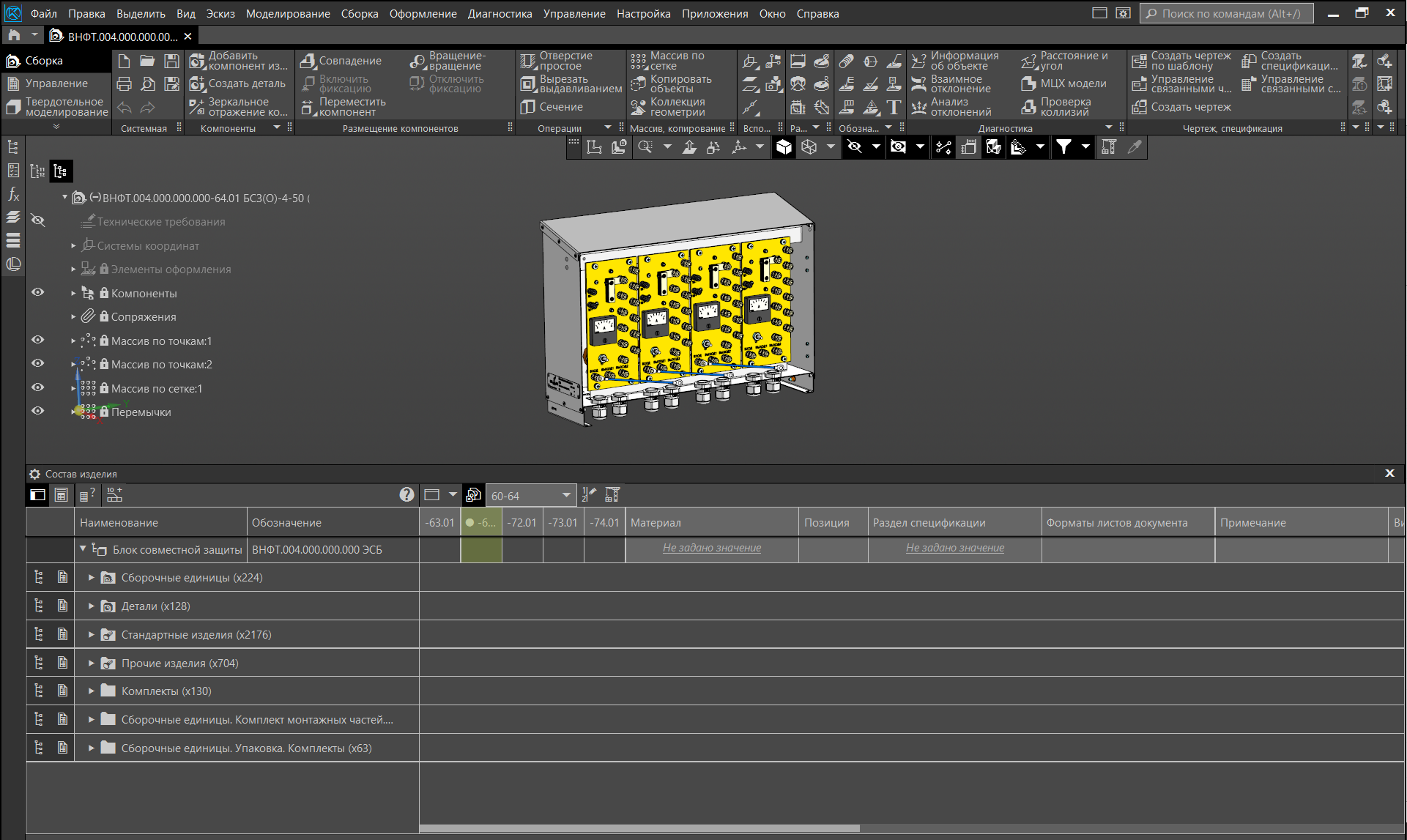The width and height of the screenshot is (1407, 840).
Task: Toggle visibility of Компоненты node
Action: pos(38,293)
